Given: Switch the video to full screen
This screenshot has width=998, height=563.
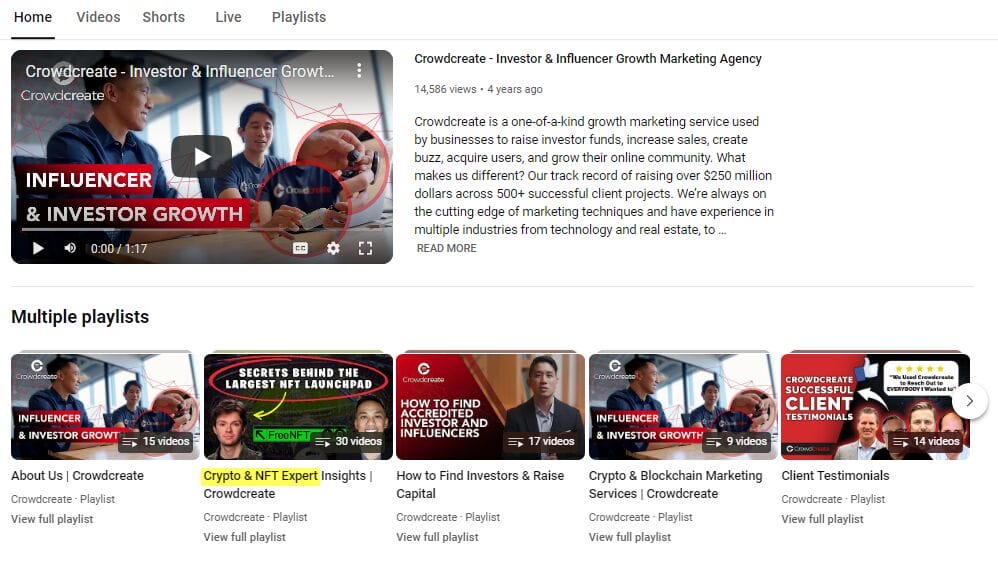Looking at the screenshot, I should [365, 248].
